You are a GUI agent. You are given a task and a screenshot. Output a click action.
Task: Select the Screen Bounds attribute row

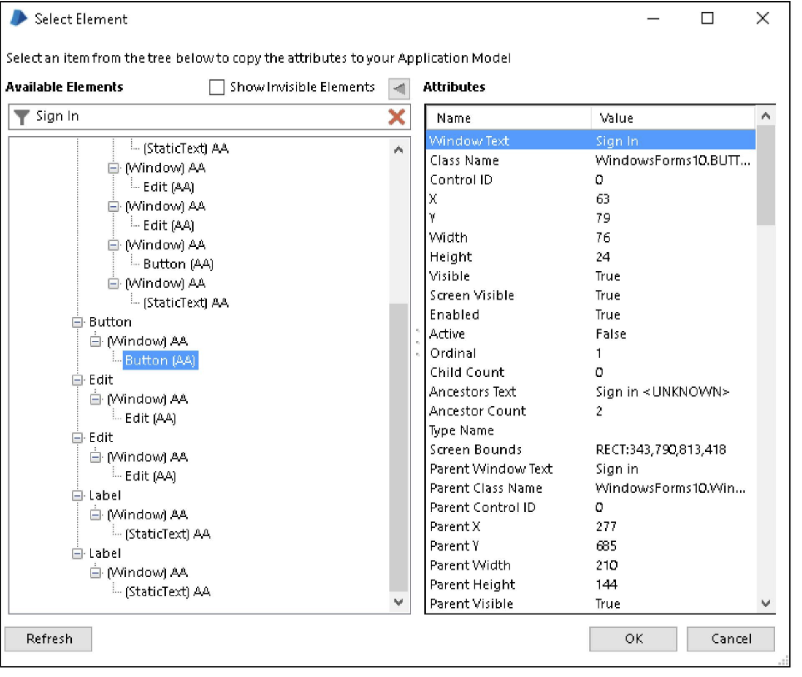(590, 450)
